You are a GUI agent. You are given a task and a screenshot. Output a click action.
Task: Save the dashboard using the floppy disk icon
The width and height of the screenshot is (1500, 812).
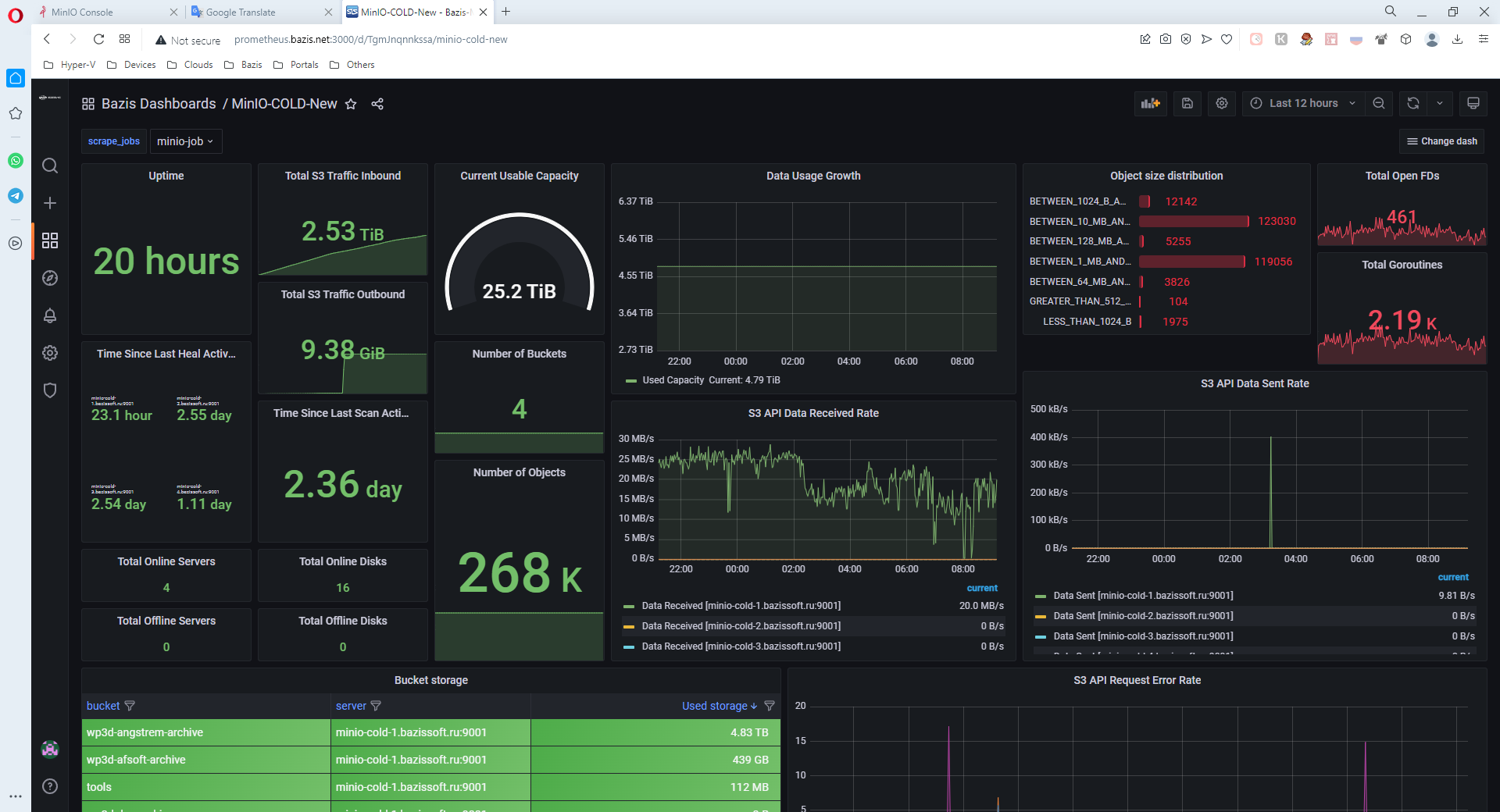(x=1187, y=103)
